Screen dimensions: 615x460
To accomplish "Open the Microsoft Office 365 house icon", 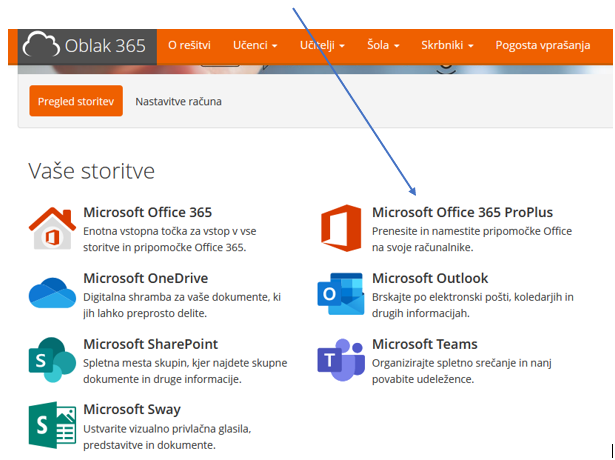I will click(x=52, y=228).
